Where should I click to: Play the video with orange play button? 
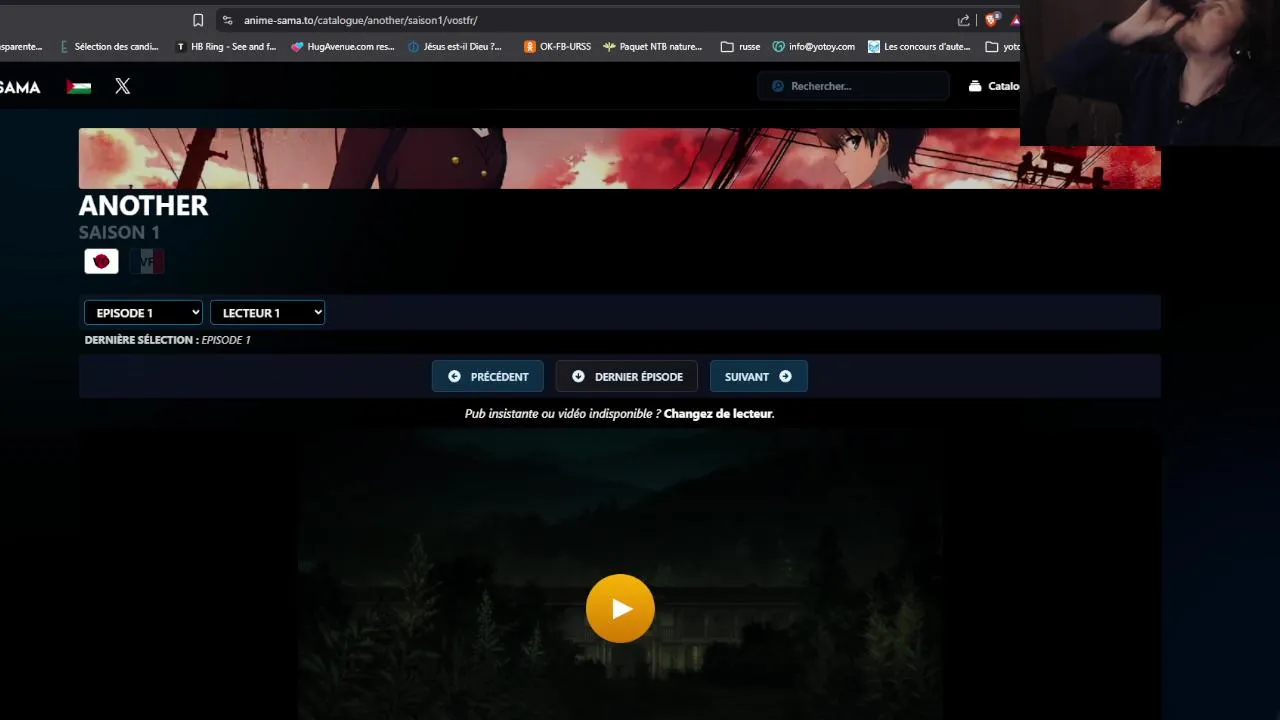click(x=620, y=608)
